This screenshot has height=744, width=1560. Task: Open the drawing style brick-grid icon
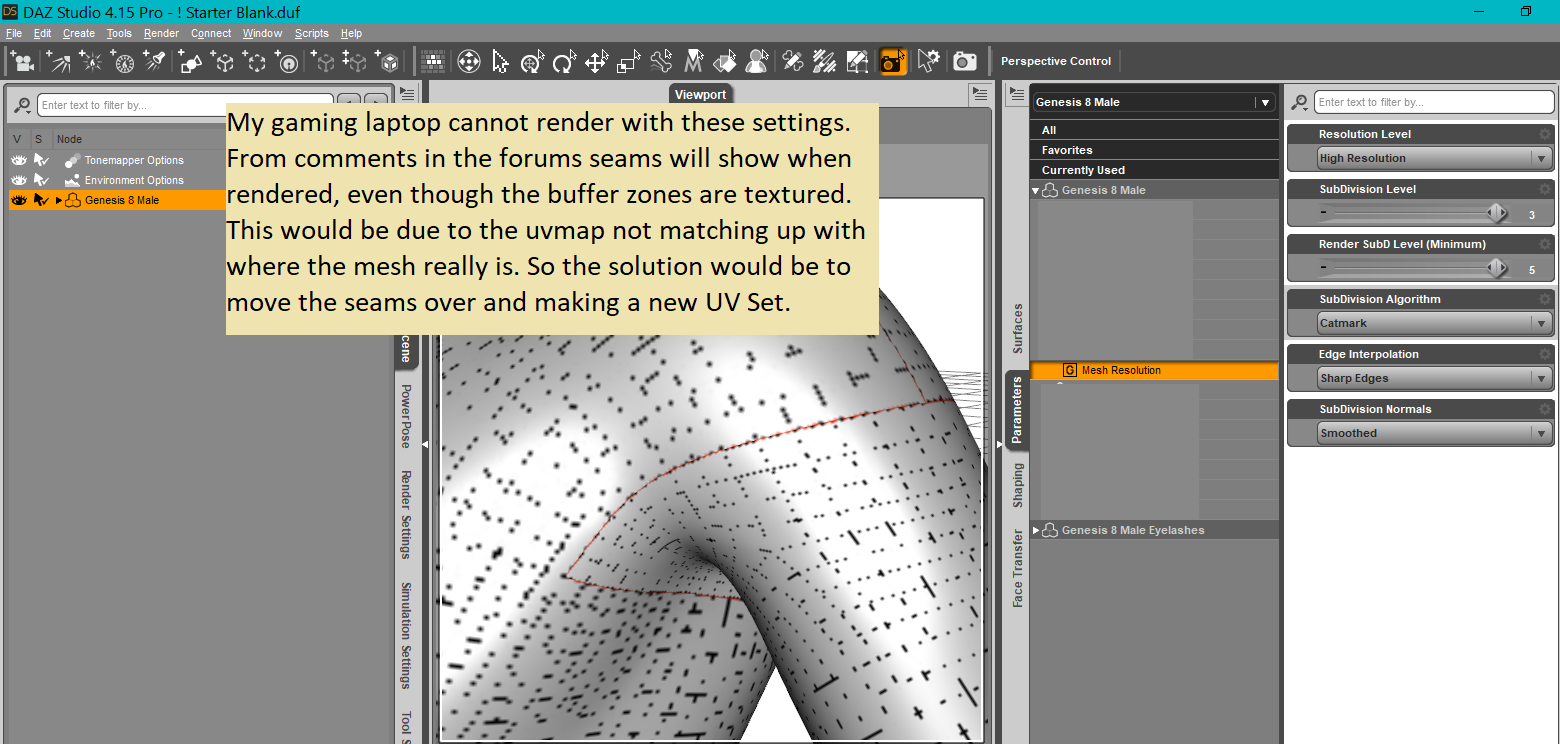[x=434, y=62]
